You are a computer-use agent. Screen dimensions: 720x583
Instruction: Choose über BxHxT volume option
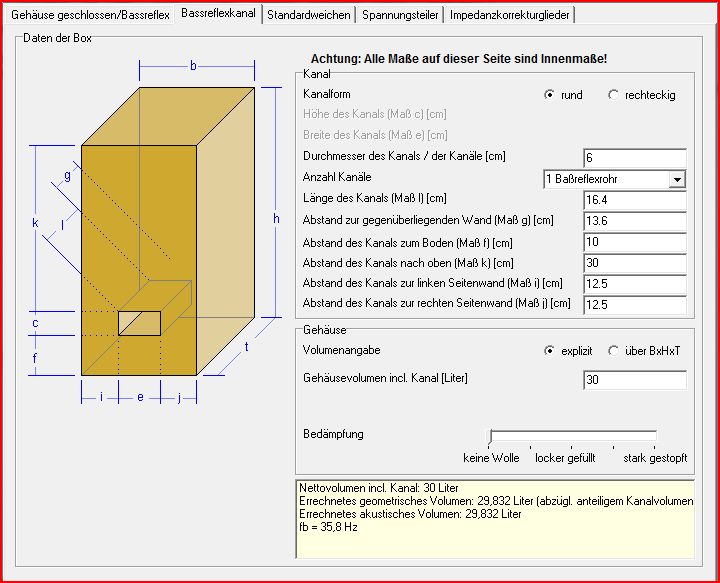(x=644, y=351)
